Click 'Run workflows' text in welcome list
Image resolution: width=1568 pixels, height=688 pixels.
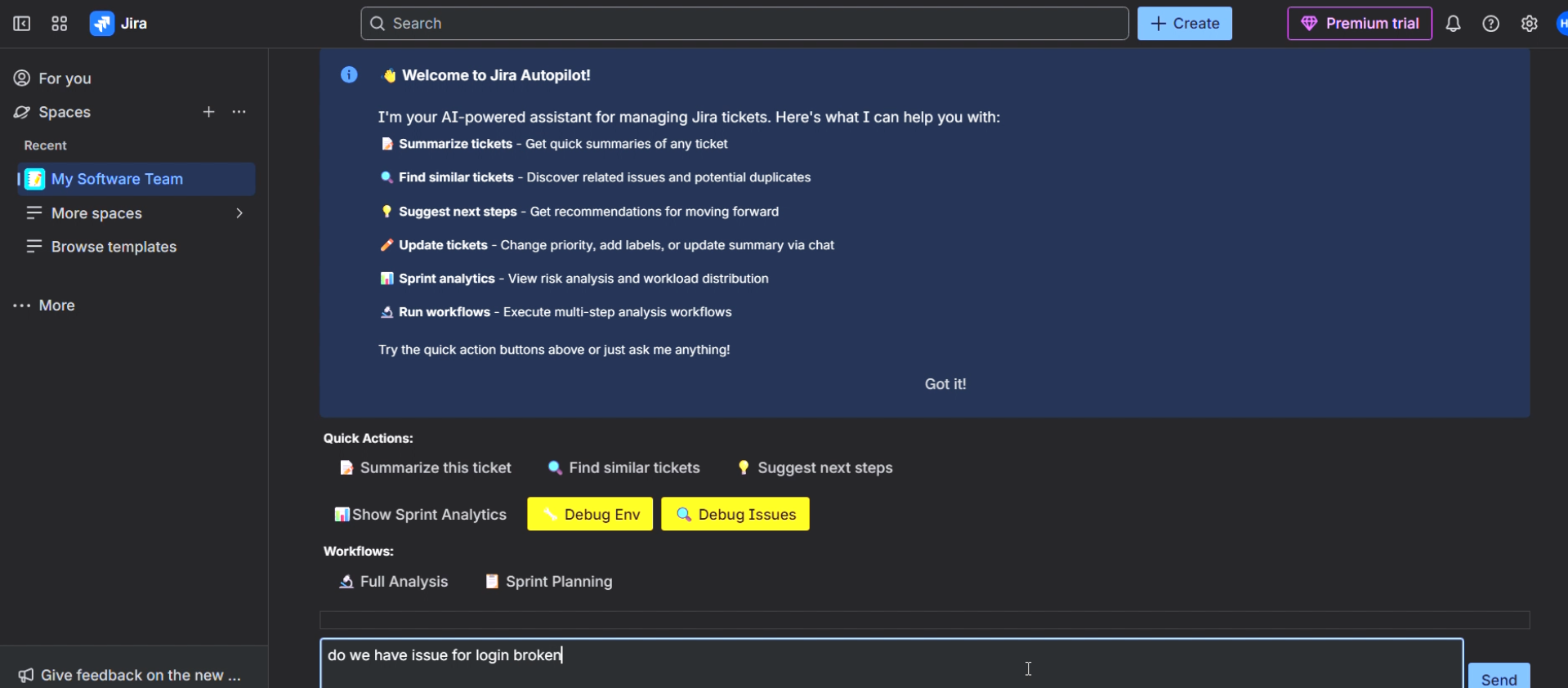444,312
